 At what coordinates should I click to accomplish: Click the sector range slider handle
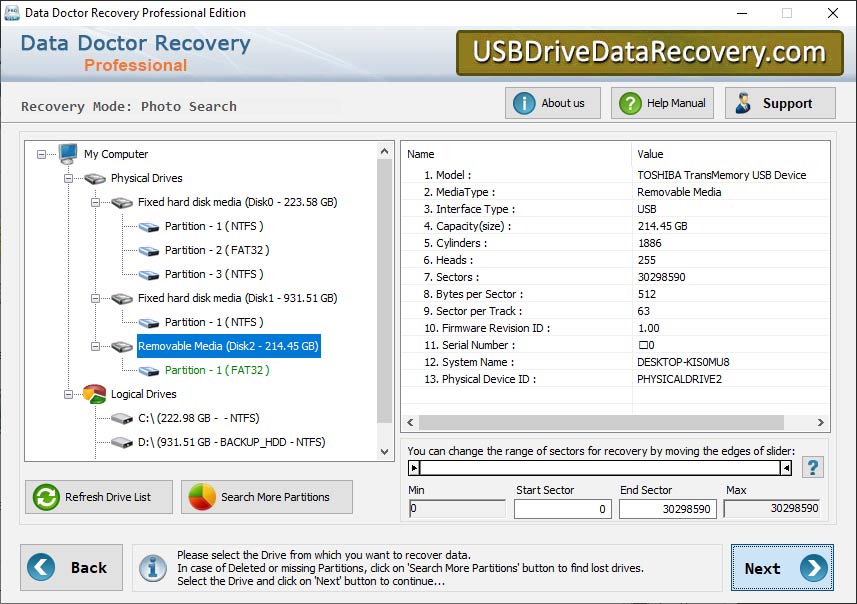pyautogui.click(x=415, y=467)
